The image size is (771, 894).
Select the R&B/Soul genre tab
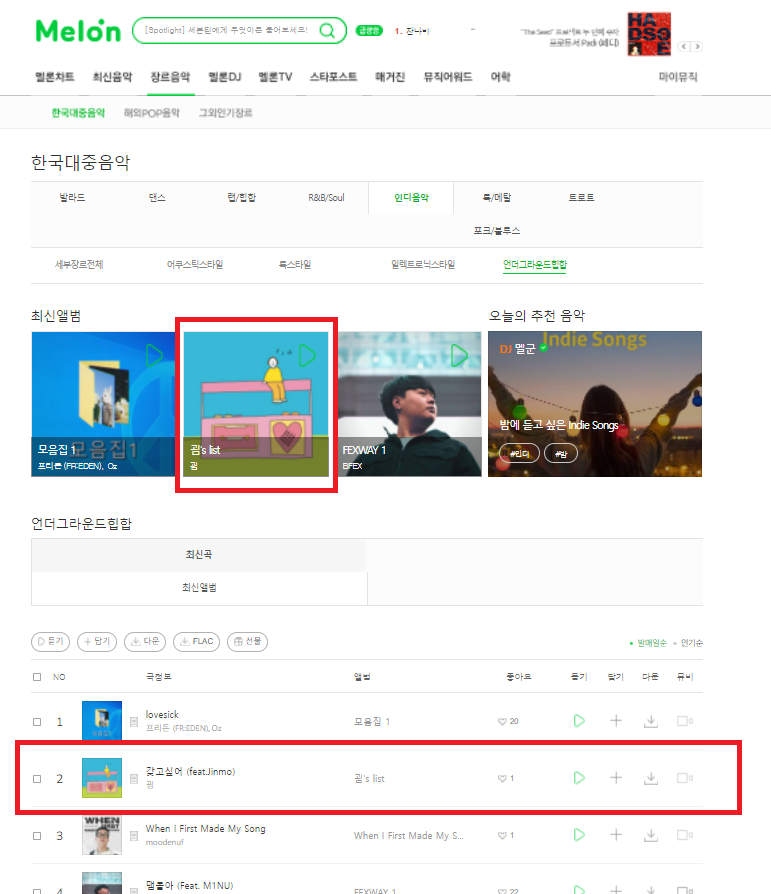click(x=326, y=198)
